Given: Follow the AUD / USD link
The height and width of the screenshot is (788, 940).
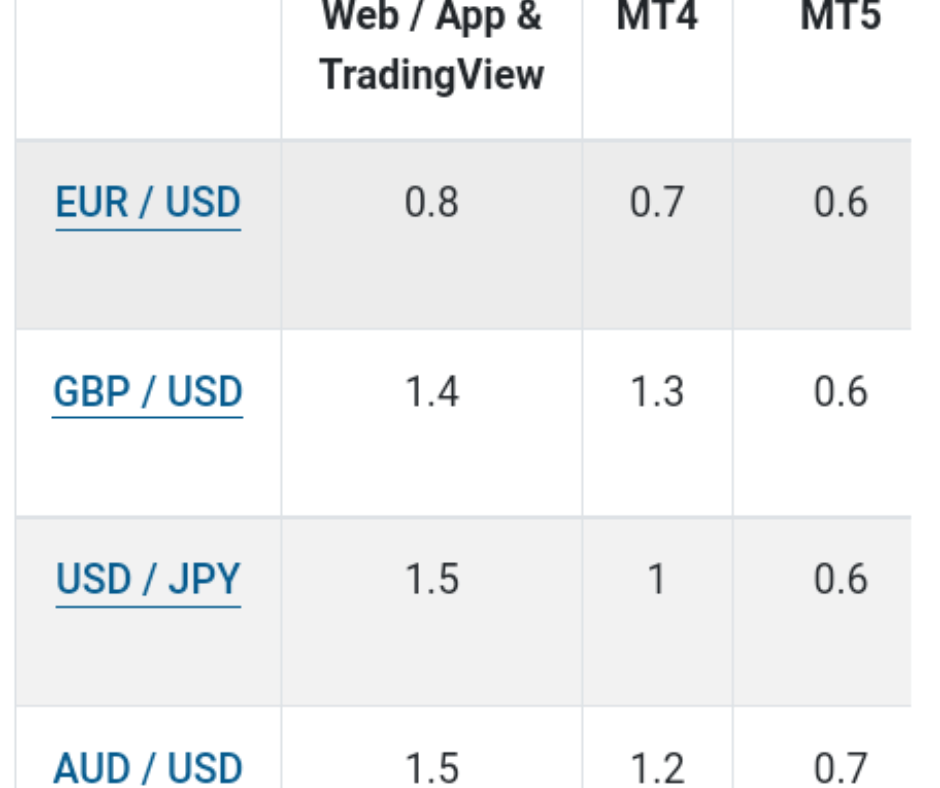Looking at the screenshot, I should click(148, 768).
